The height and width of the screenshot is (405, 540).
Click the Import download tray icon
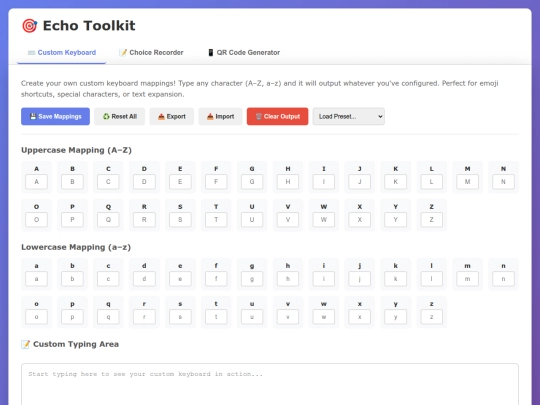[x=210, y=116]
